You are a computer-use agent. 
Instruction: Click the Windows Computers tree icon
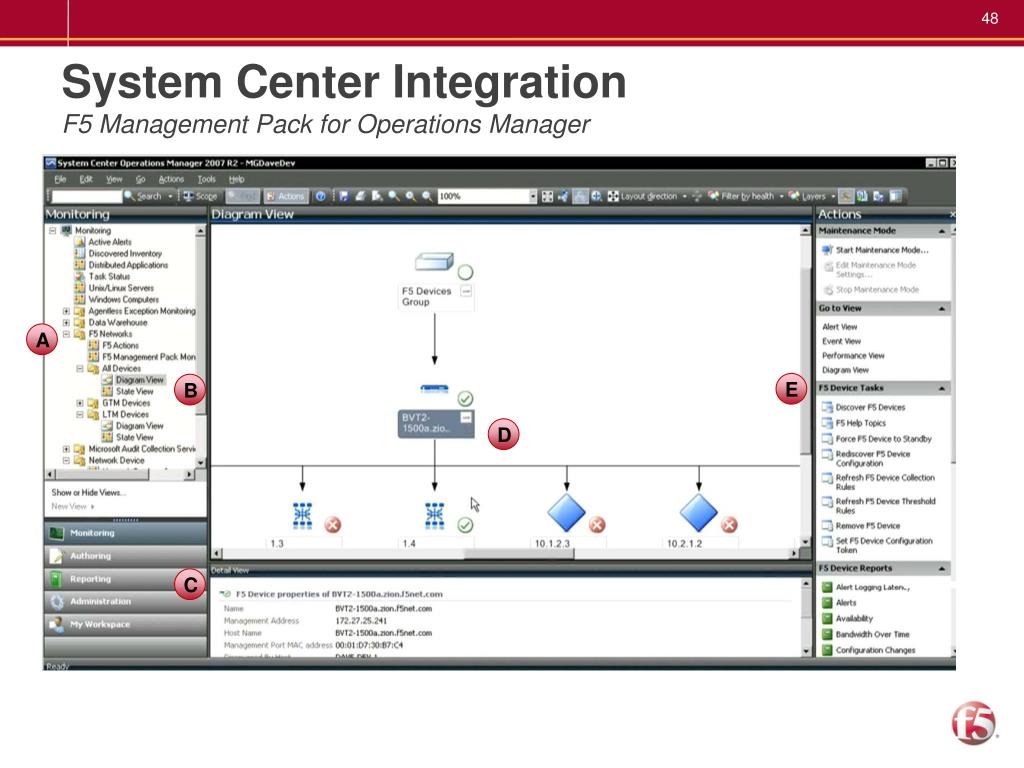pyautogui.click(x=80, y=299)
